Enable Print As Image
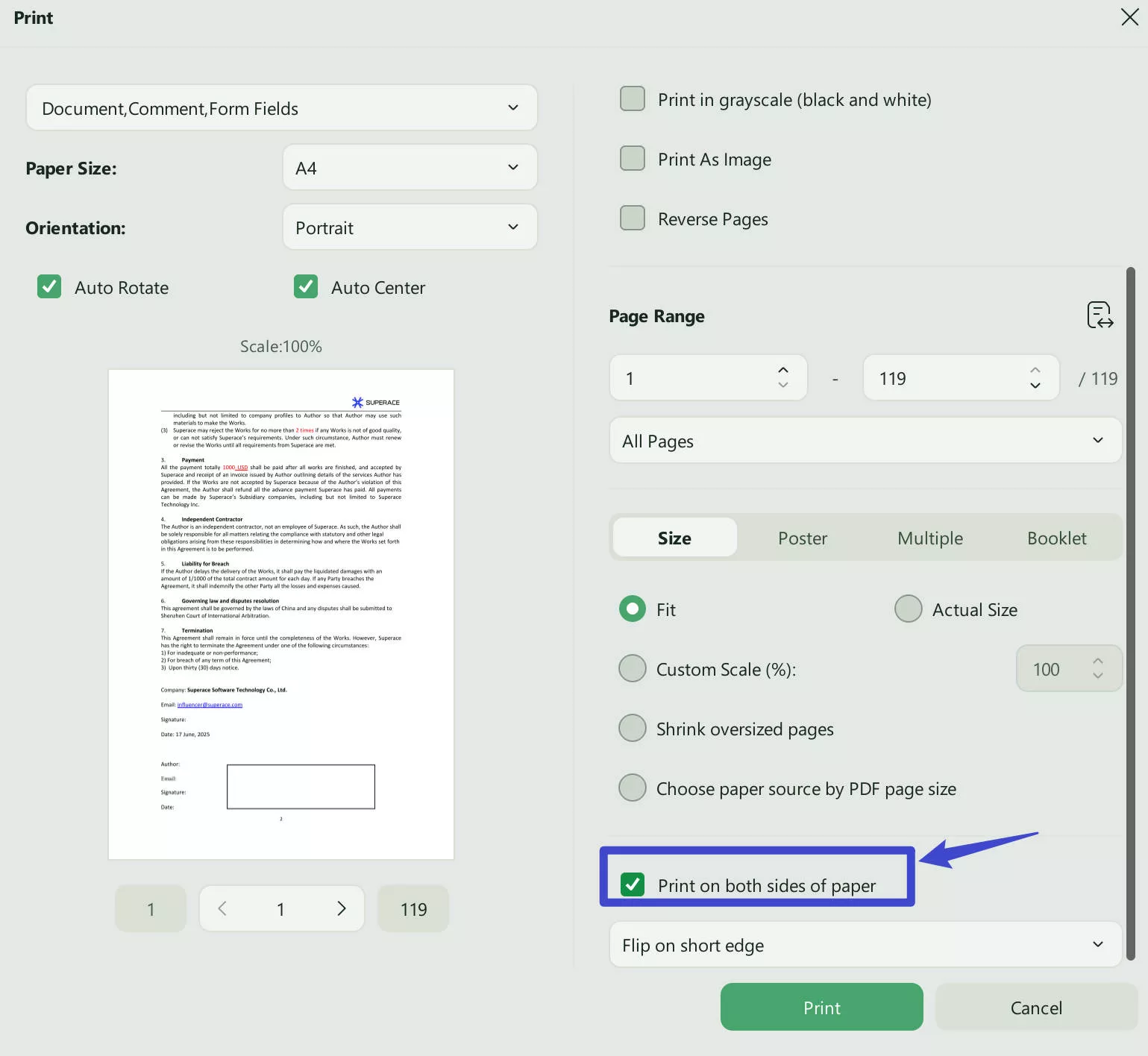1148x1056 pixels. coord(632,157)
